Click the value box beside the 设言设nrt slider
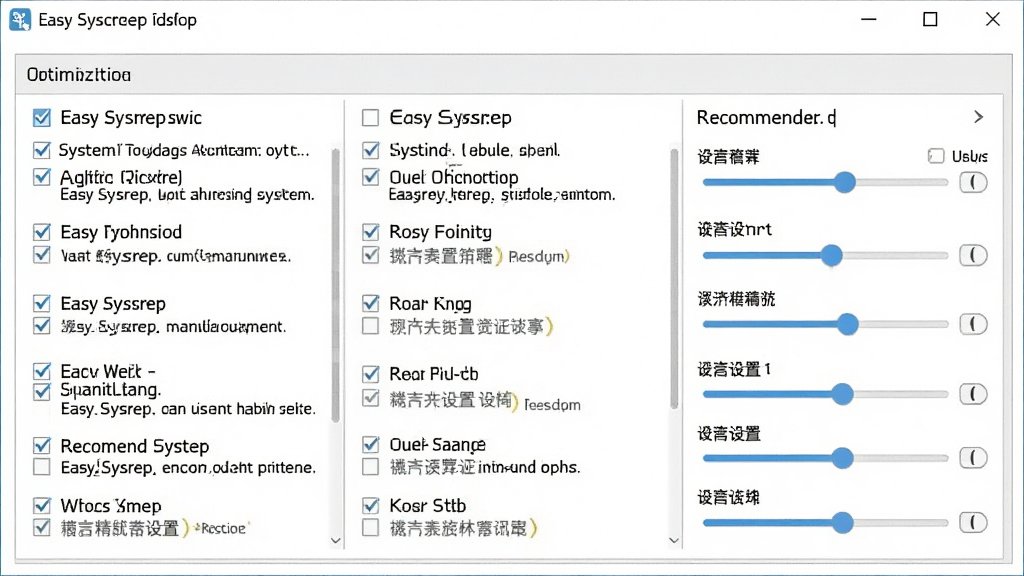1024x576 pixels. click(973, 255)
